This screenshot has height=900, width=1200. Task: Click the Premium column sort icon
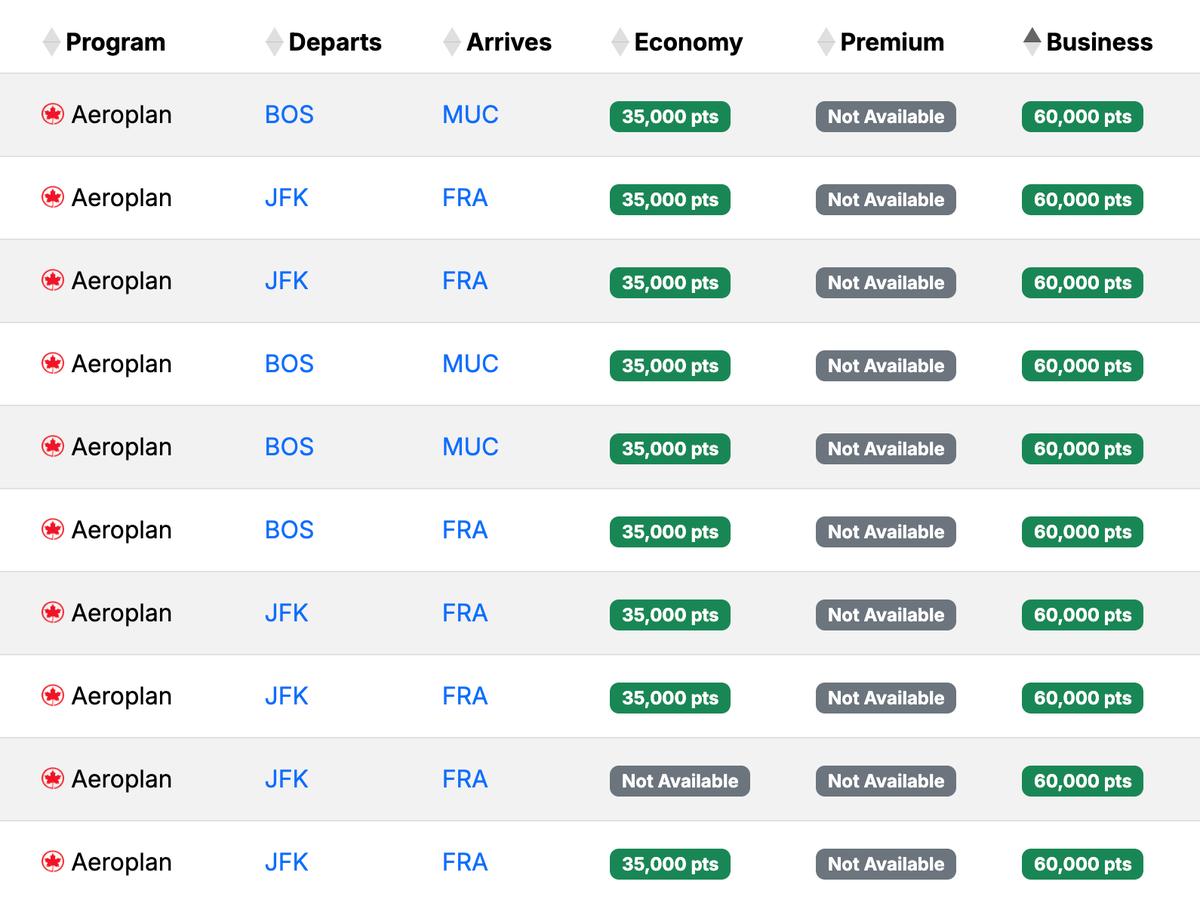click(x=826, y=42)
